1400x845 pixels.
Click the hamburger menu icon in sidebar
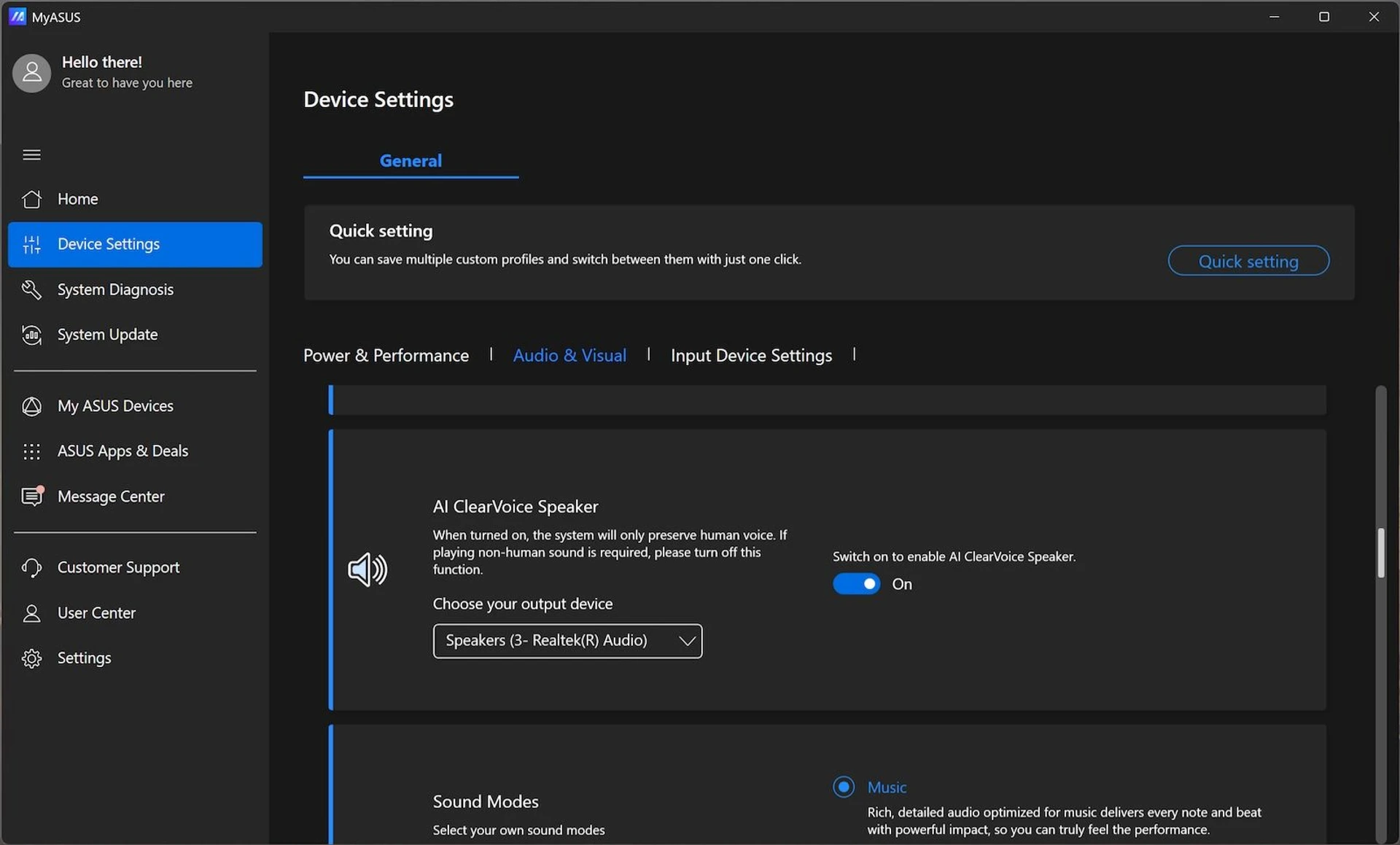tap(31, 155)
